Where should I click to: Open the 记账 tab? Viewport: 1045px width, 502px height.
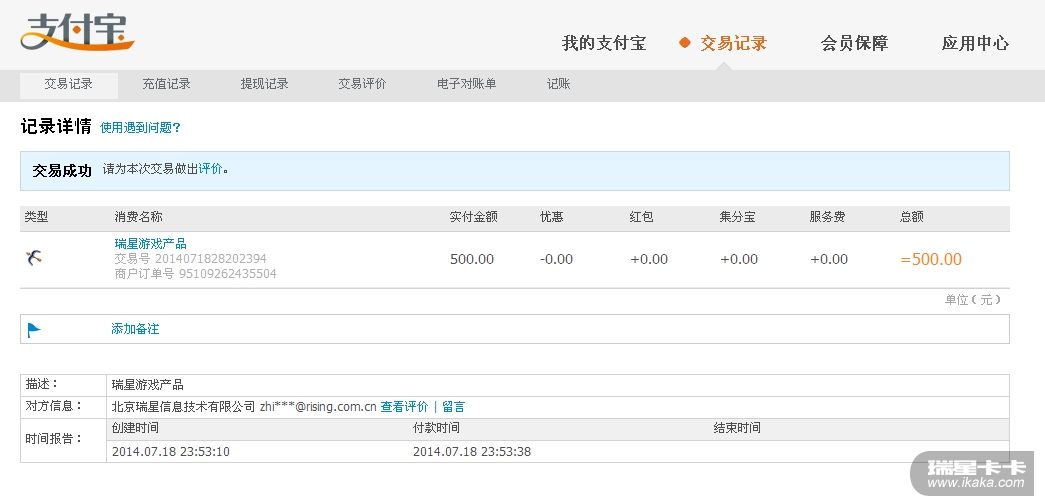click(x=558, y=84)
